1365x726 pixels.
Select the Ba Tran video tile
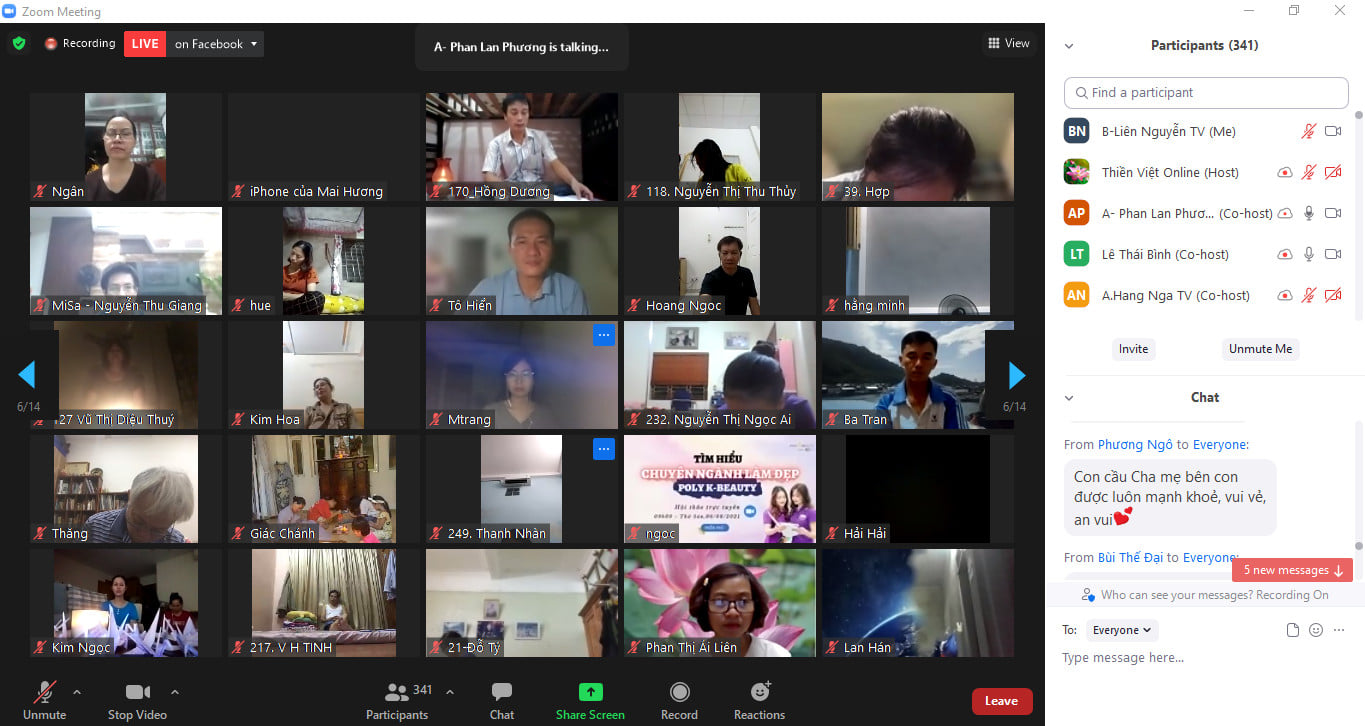(x=918, y=375)
